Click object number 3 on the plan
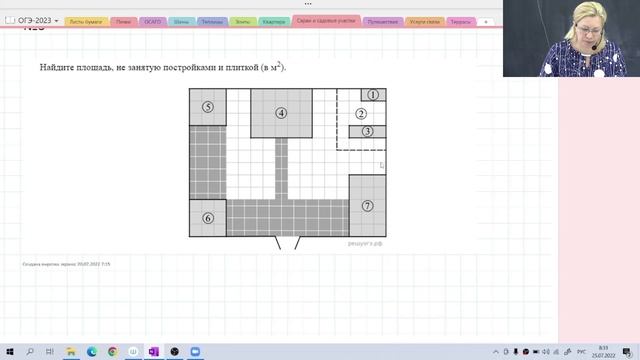The image size is (640, 360). (x=367, y=131)
